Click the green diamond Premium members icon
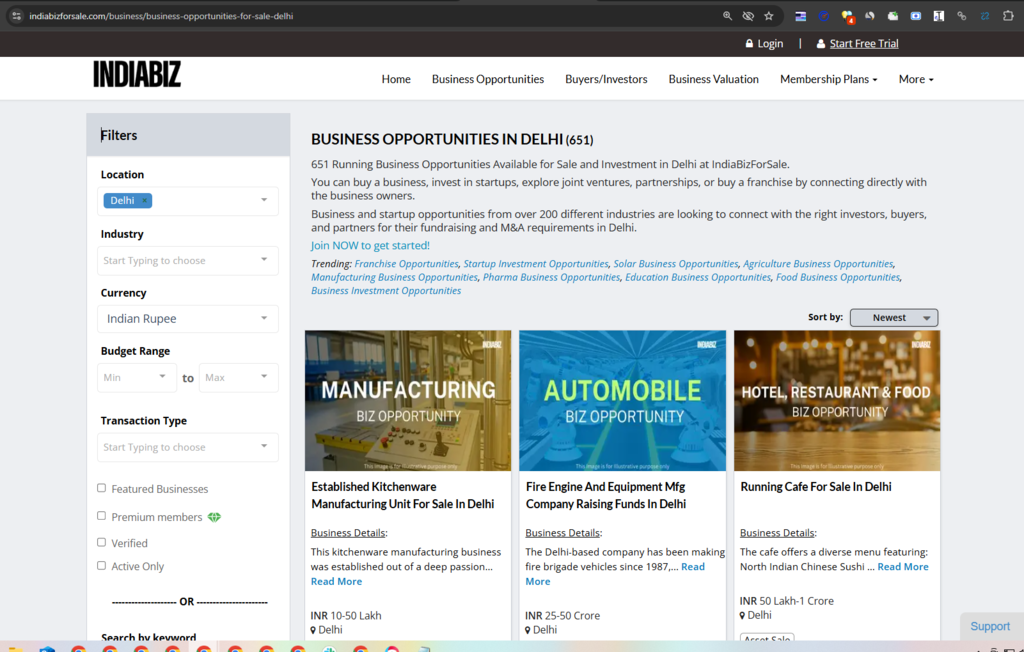This screenshot has width=1024, height=652. coord(214,517)
